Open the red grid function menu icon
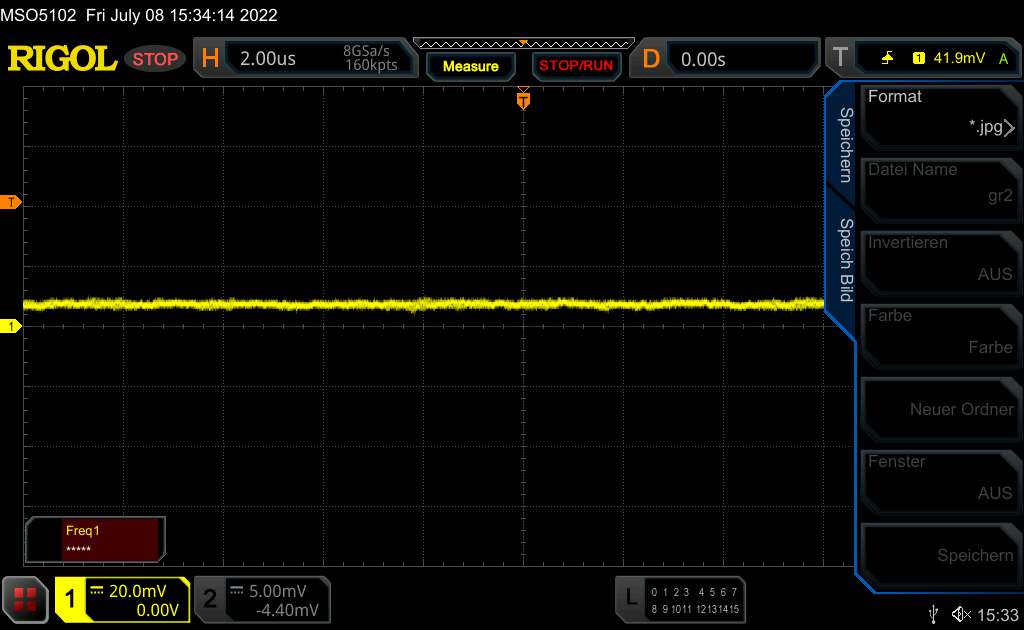The image size is (1024, 630). coord(26,599)
